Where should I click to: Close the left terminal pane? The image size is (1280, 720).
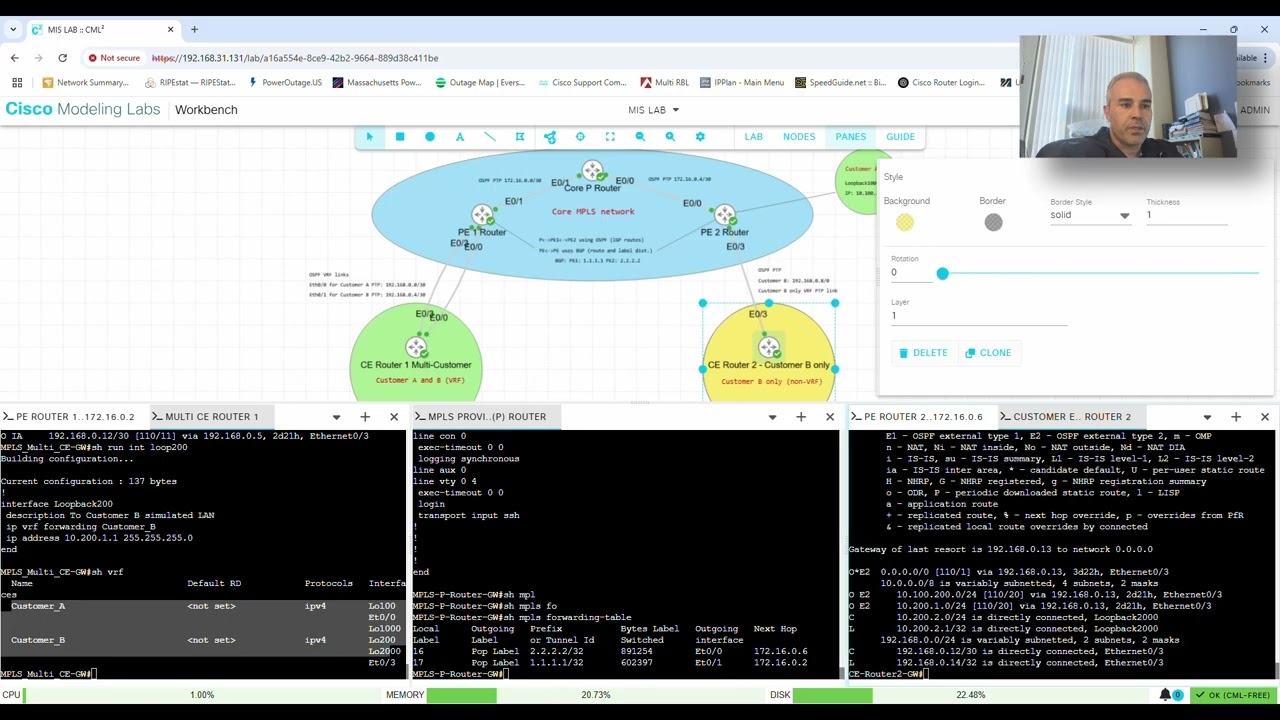point(394,416)
